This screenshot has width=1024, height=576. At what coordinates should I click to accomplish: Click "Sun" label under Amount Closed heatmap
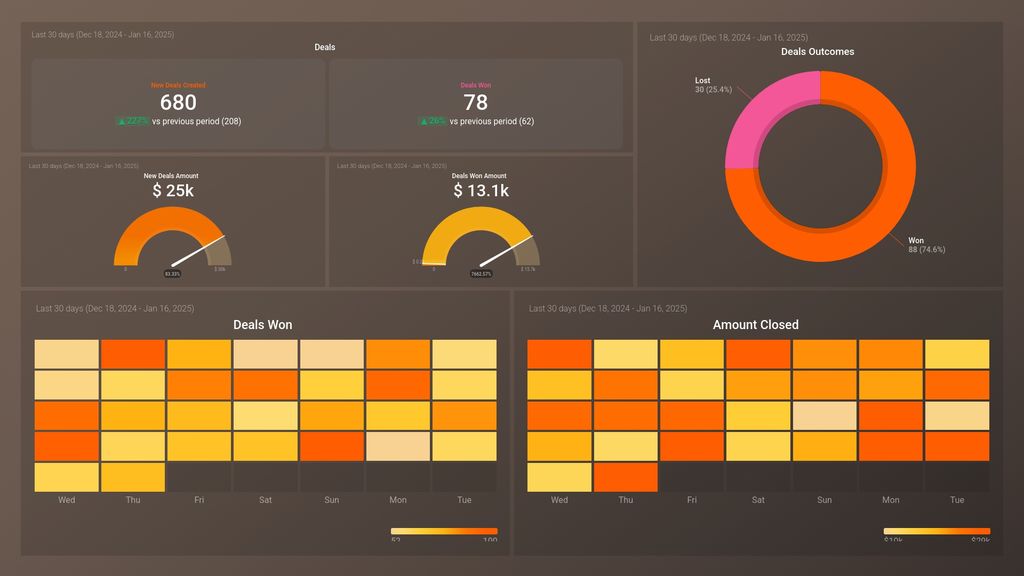point(825,500)
